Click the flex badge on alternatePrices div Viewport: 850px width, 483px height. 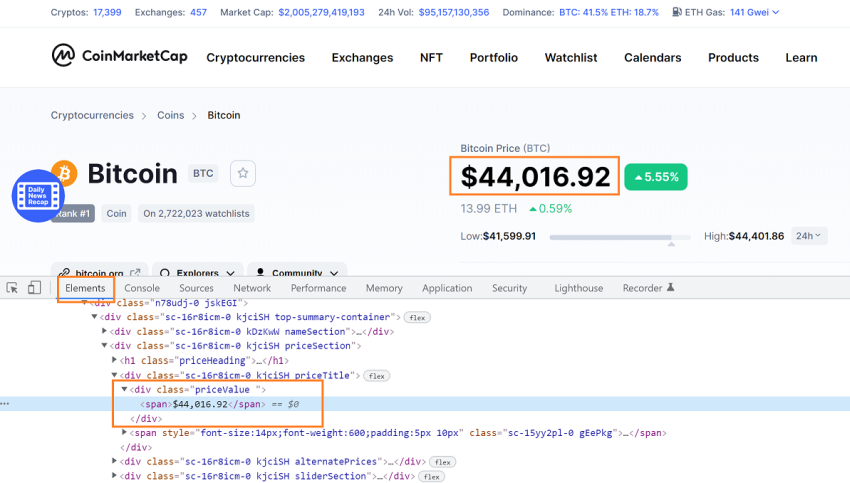443,462
